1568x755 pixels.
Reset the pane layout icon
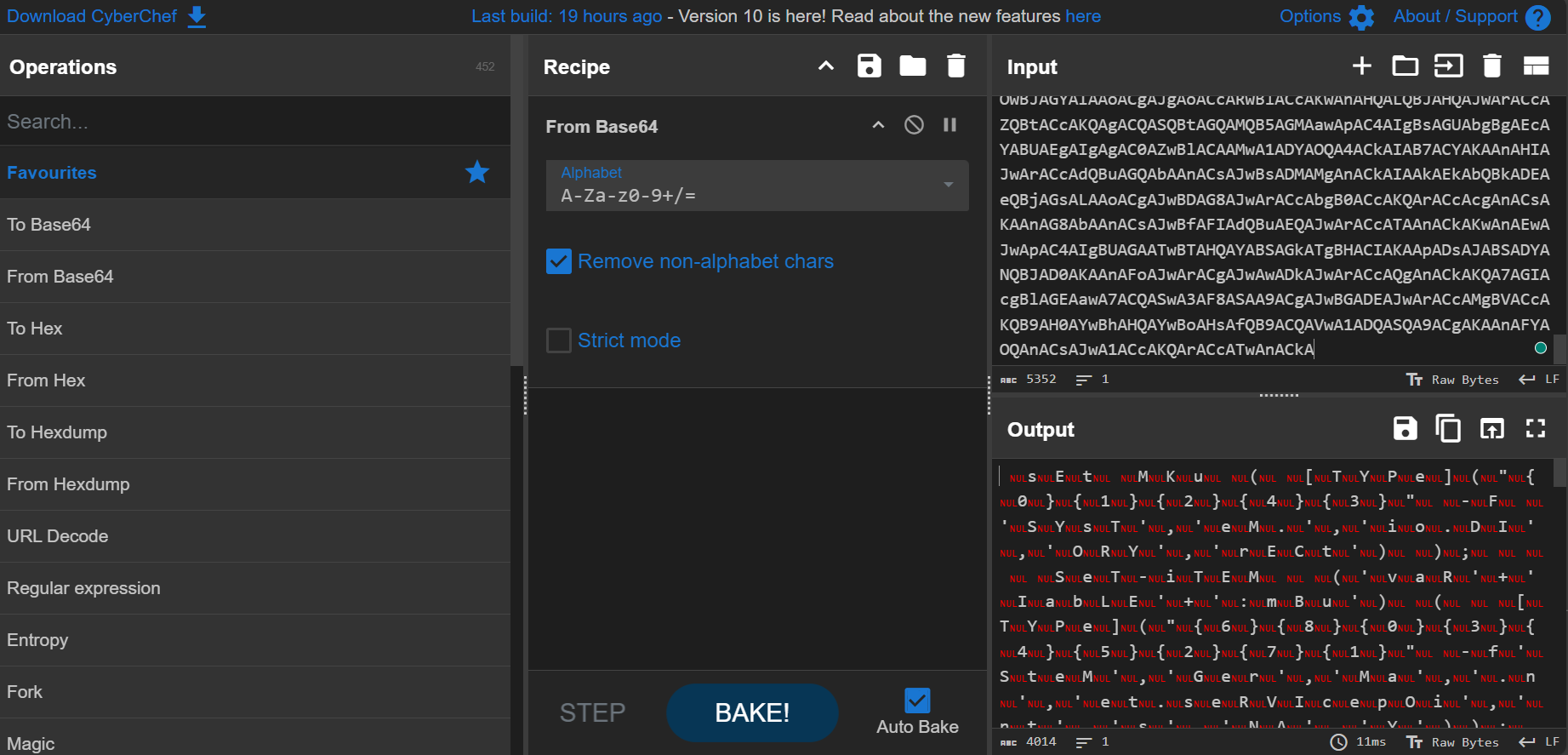1536,66
